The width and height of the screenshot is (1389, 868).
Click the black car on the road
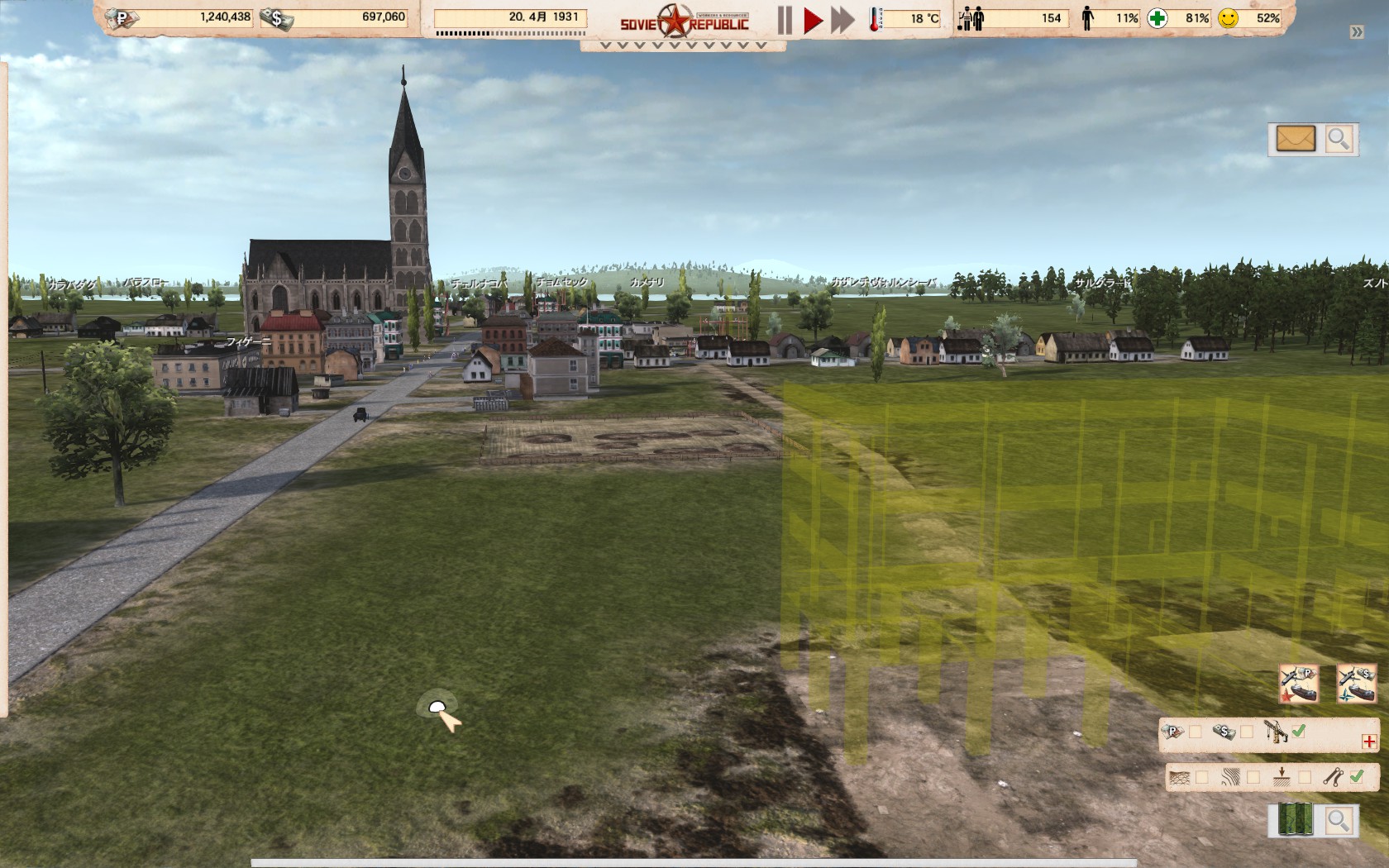pyautogui.click(x=360, y=414)
